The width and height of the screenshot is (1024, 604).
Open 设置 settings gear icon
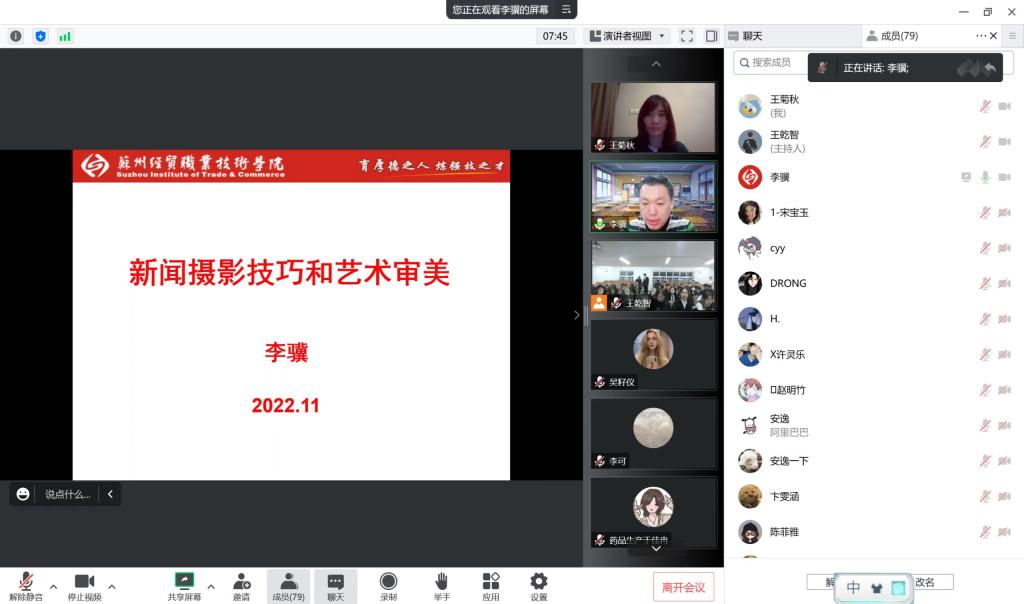coord(539,585)
